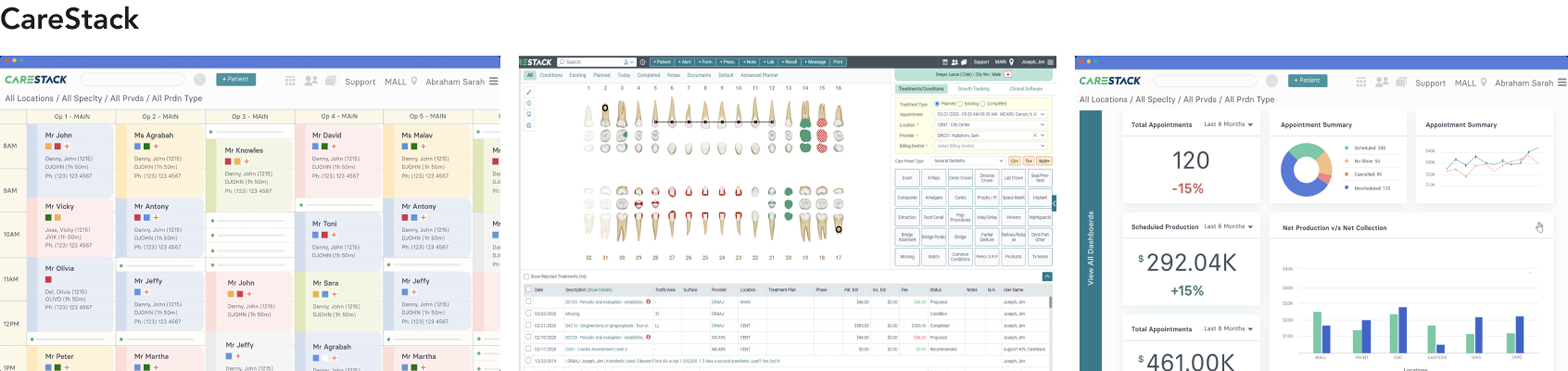This screenshot has width=1568, height=371.
Task: Click green tag swatch on Mr Vicky appointment
Action: pyautogui.click(x=48, y=217)
